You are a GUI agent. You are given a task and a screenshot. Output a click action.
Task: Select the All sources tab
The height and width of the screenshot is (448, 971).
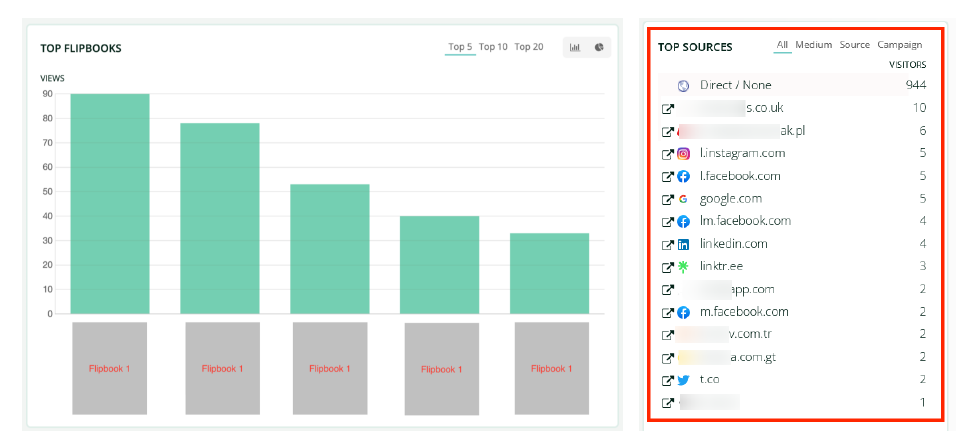click(782, 45)
